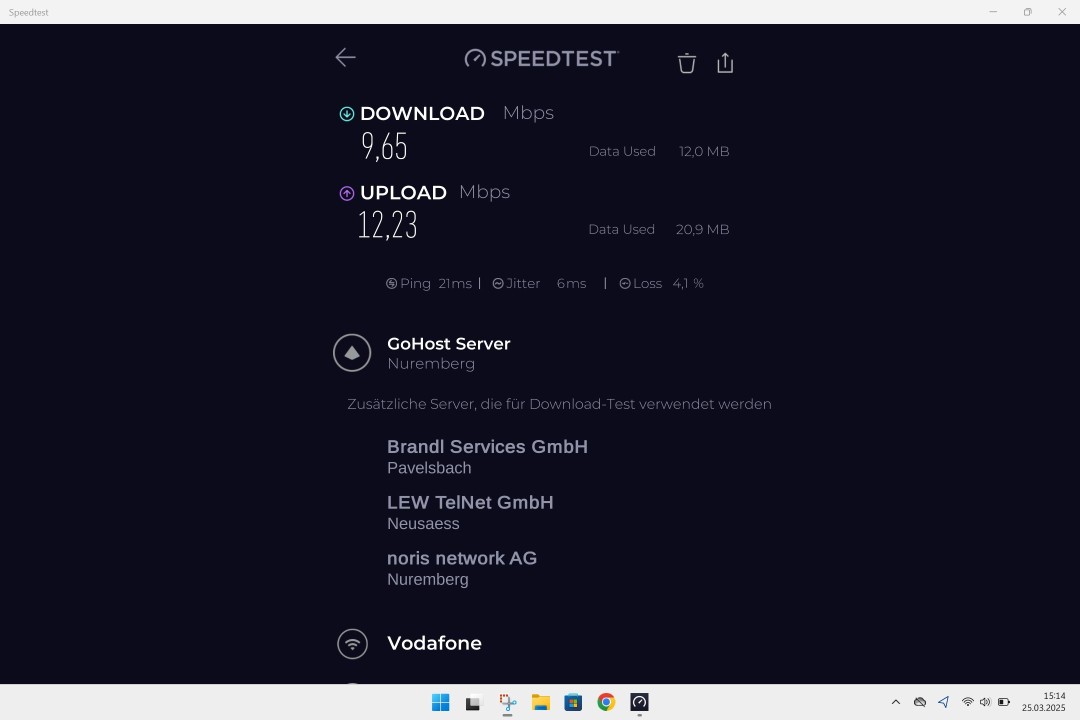Select the Brandl Services GmbH server entry

(x=487, y=456)
